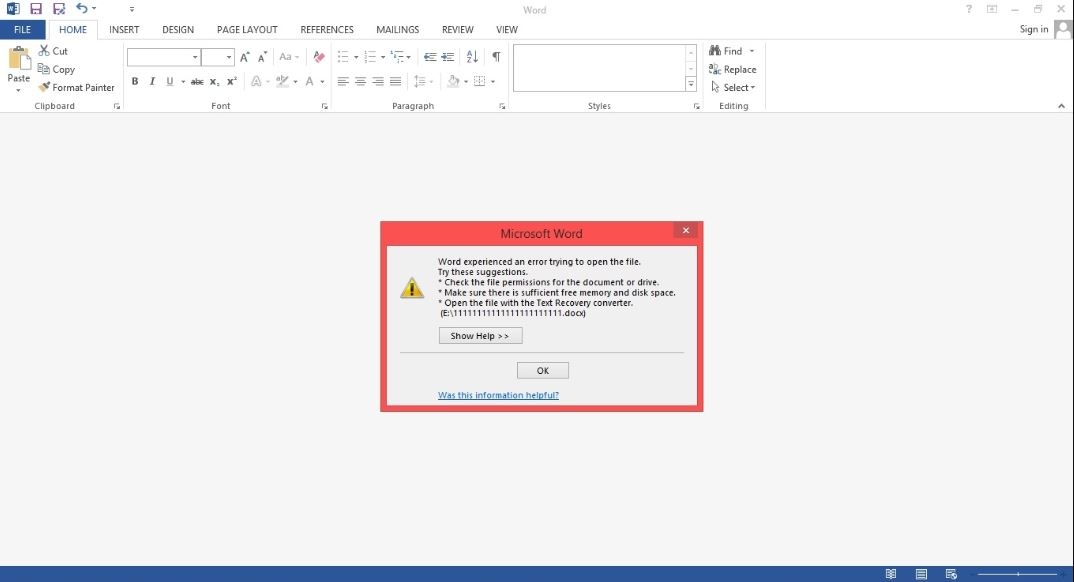Open the Select dropdown in Editing
The height and width of the screenshot is (582, 1074).
(733, 88)
